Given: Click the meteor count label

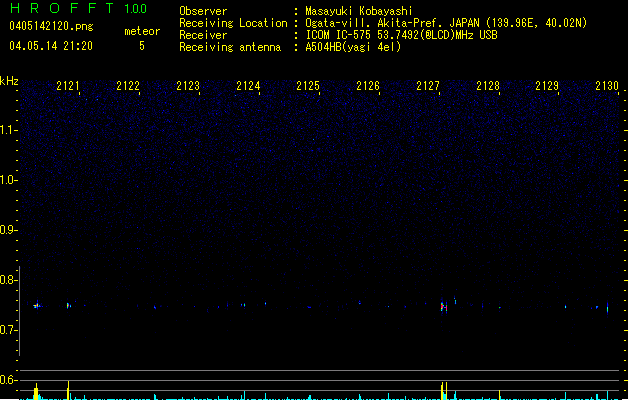Looking at the screenshot, I should point(142,31).
